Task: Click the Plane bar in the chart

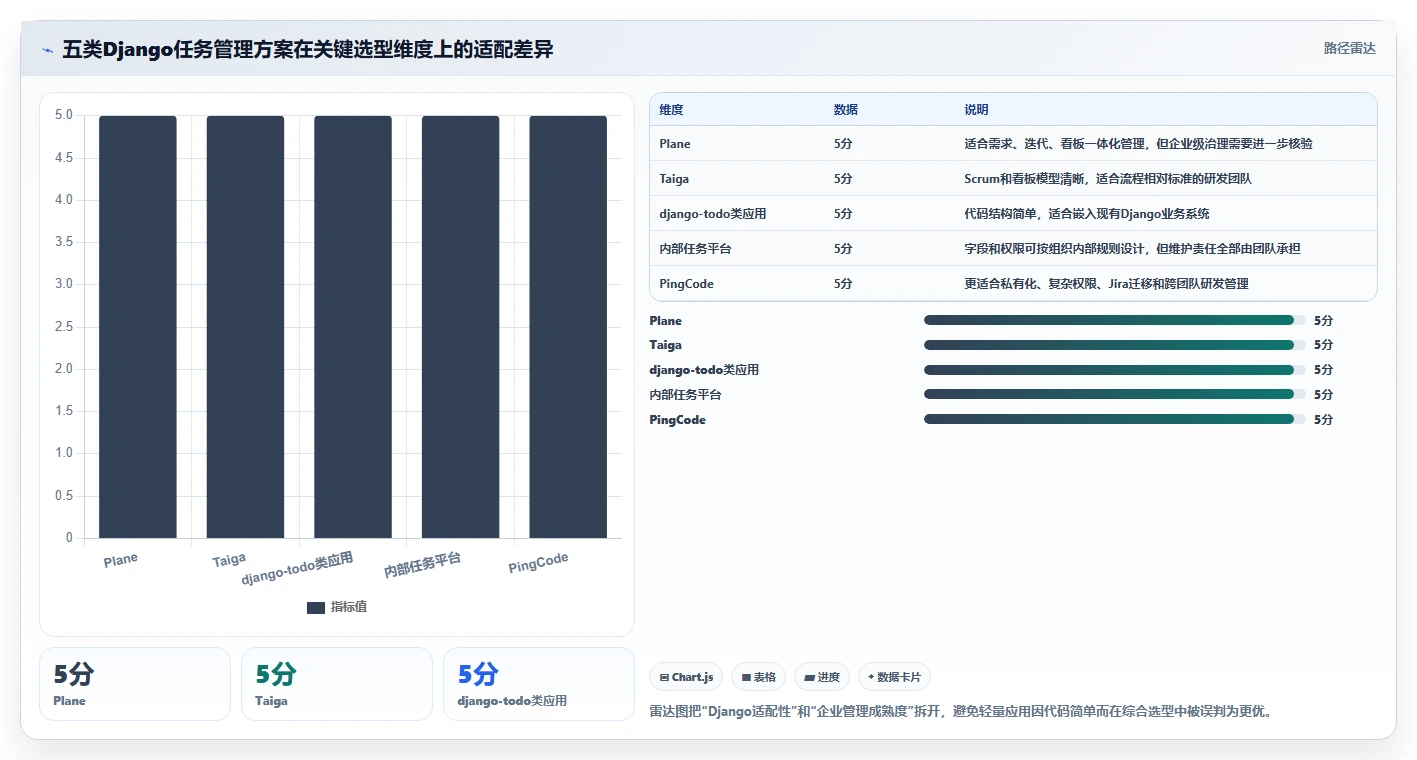Action: (138, 327)
